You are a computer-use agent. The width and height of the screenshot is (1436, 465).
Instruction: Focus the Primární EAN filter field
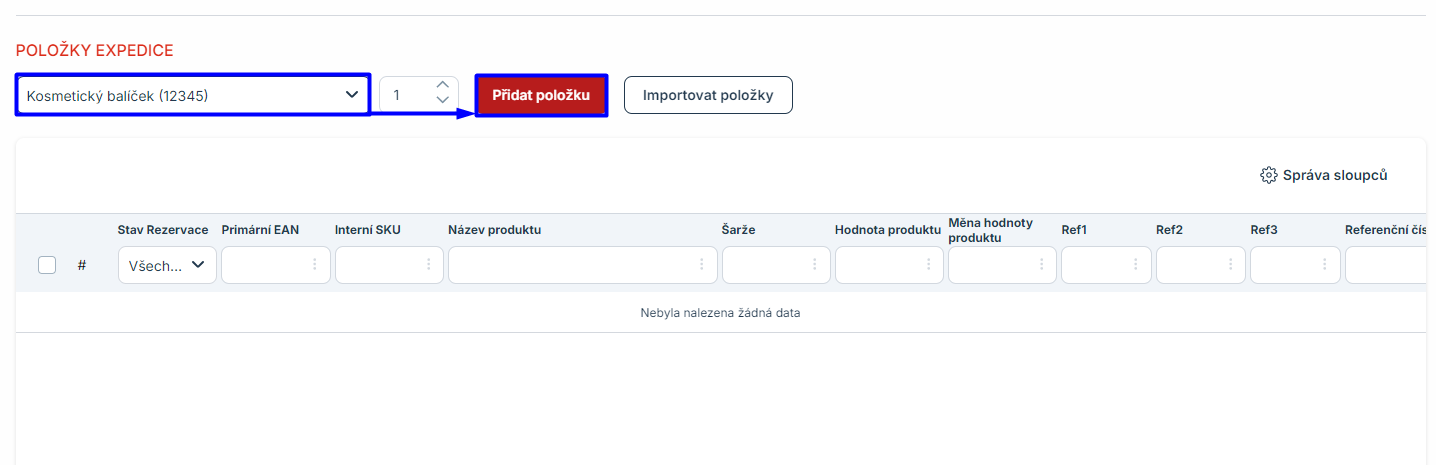click(265, 265)
